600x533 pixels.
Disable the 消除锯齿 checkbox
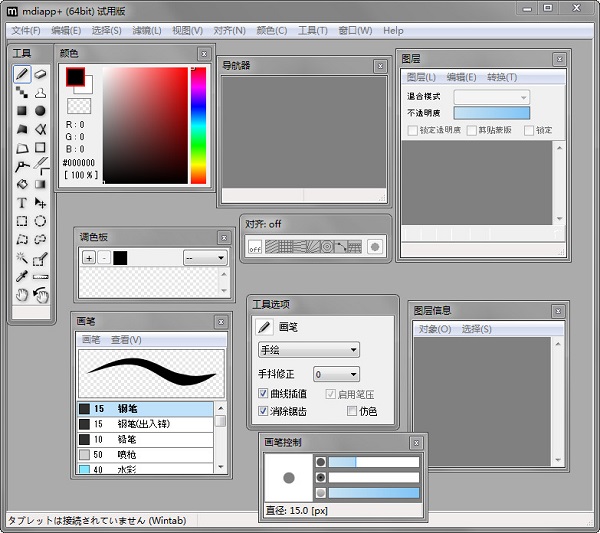coord(264,411)
